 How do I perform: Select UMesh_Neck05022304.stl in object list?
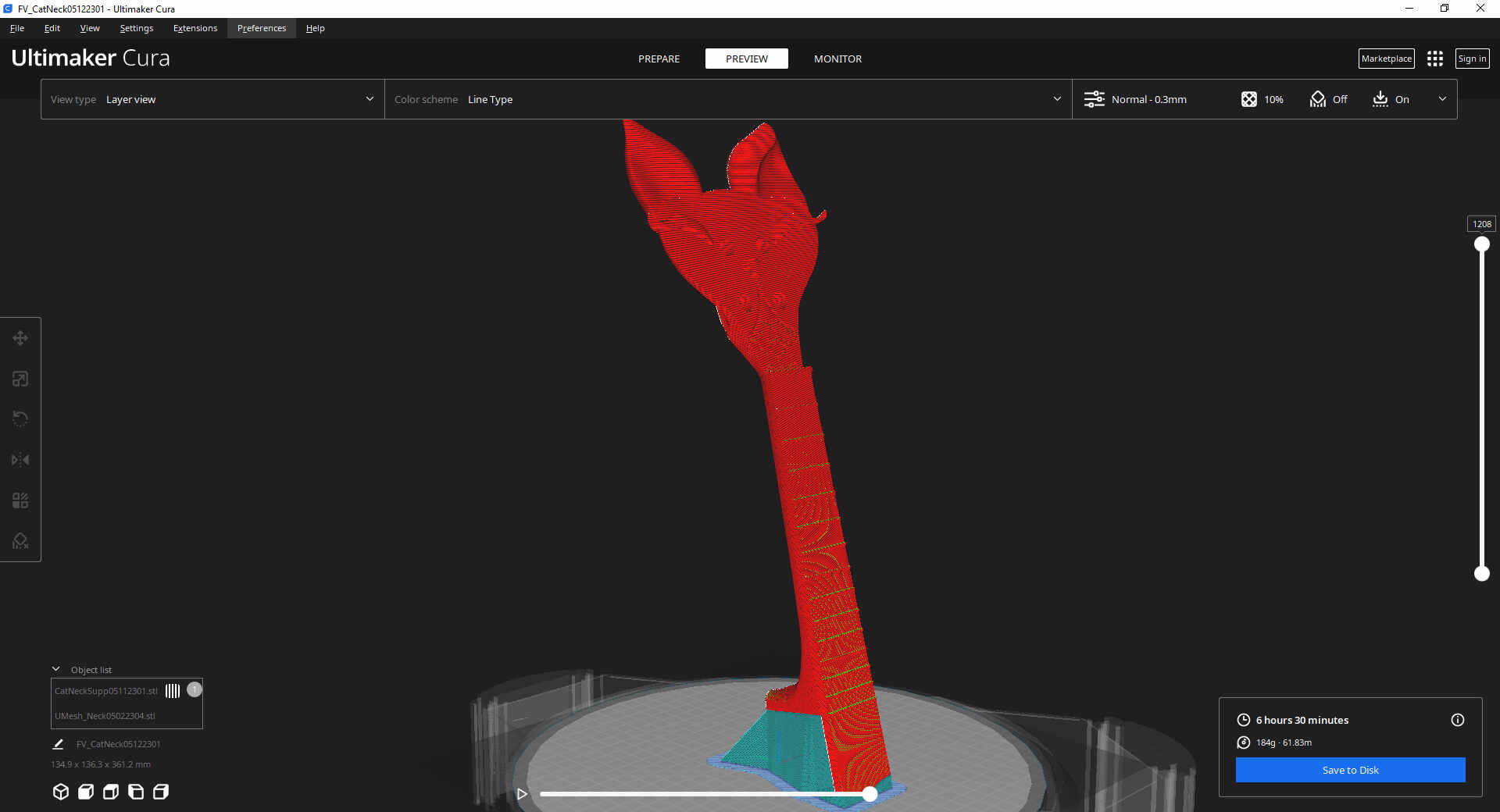[x=105, y=716]
